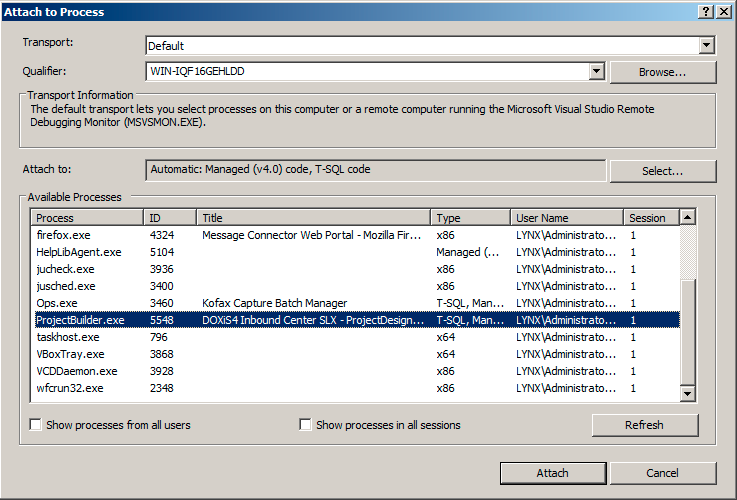Viewport: 737px width, 500px height.
Task: Select the Ops.exe process row
Action: (x=56, y=303)
